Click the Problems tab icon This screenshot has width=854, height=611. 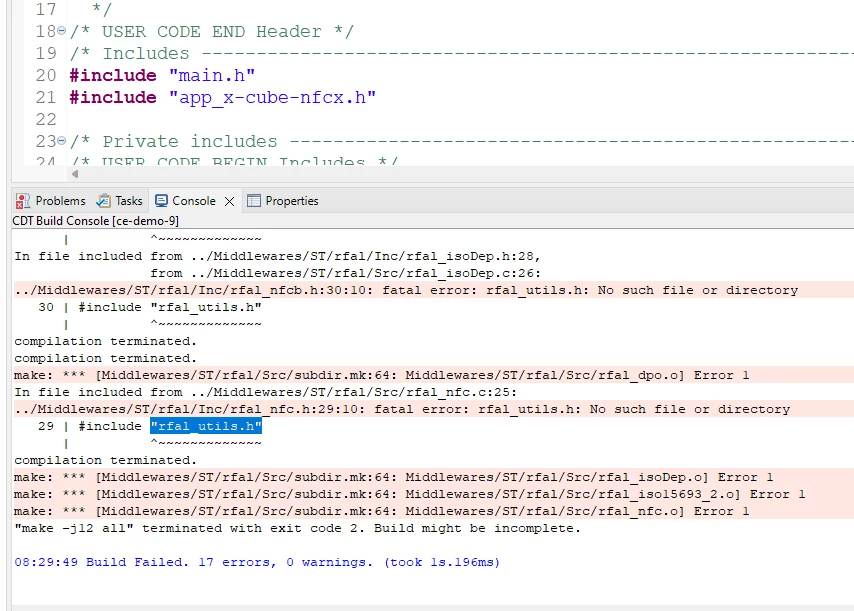point(23,201)
